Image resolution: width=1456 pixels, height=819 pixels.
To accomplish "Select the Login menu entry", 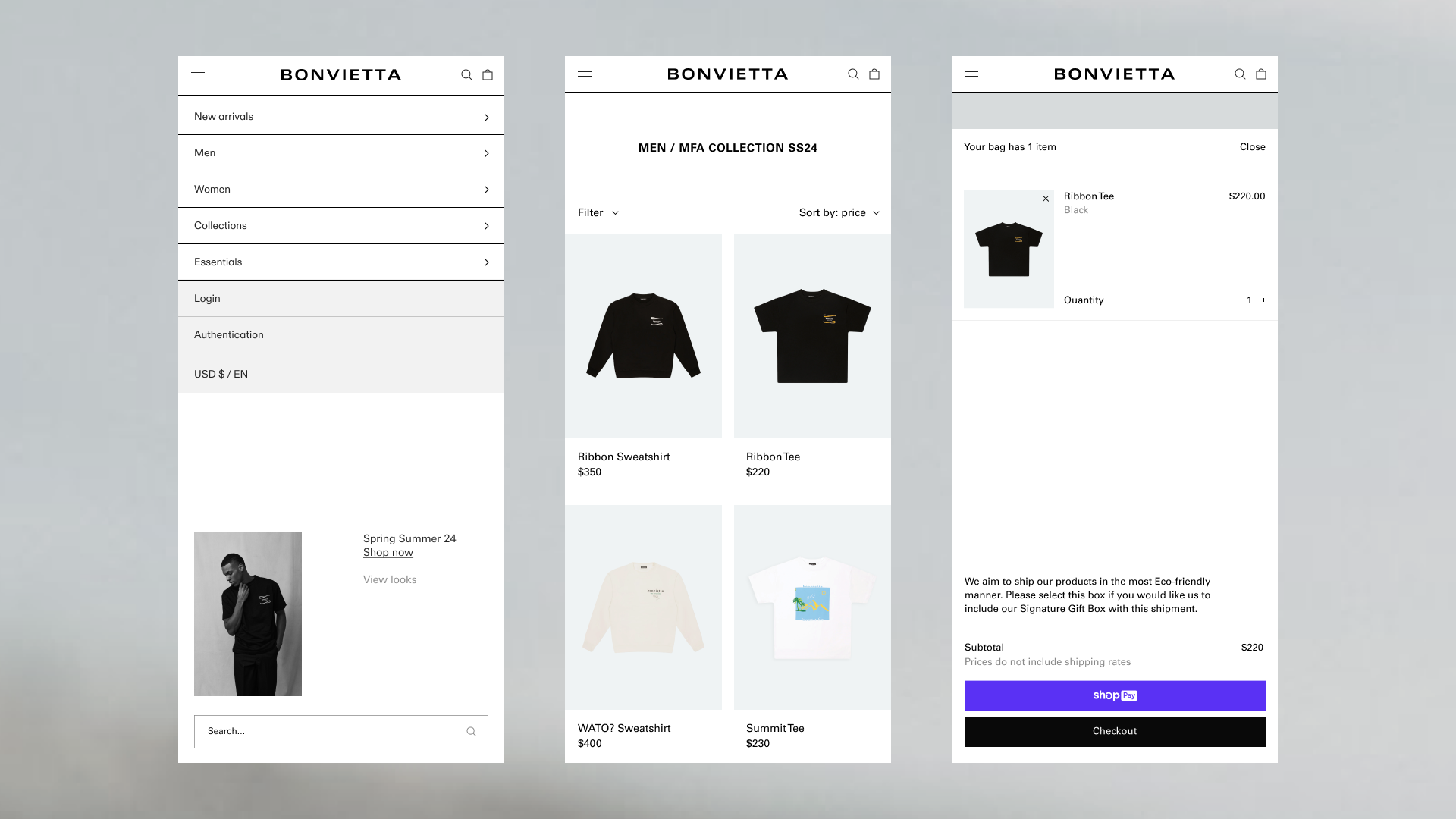I will pos(341,299).
